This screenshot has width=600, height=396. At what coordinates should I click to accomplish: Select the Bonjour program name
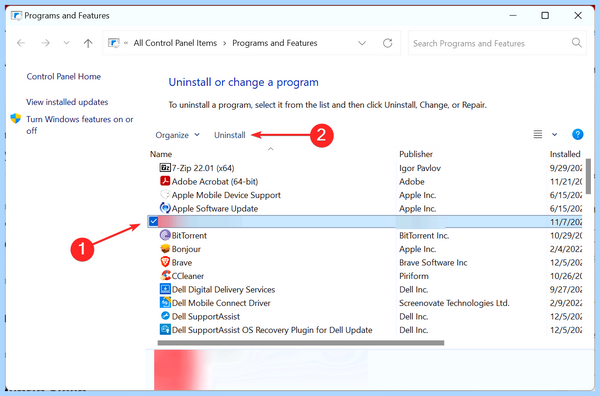186,249
